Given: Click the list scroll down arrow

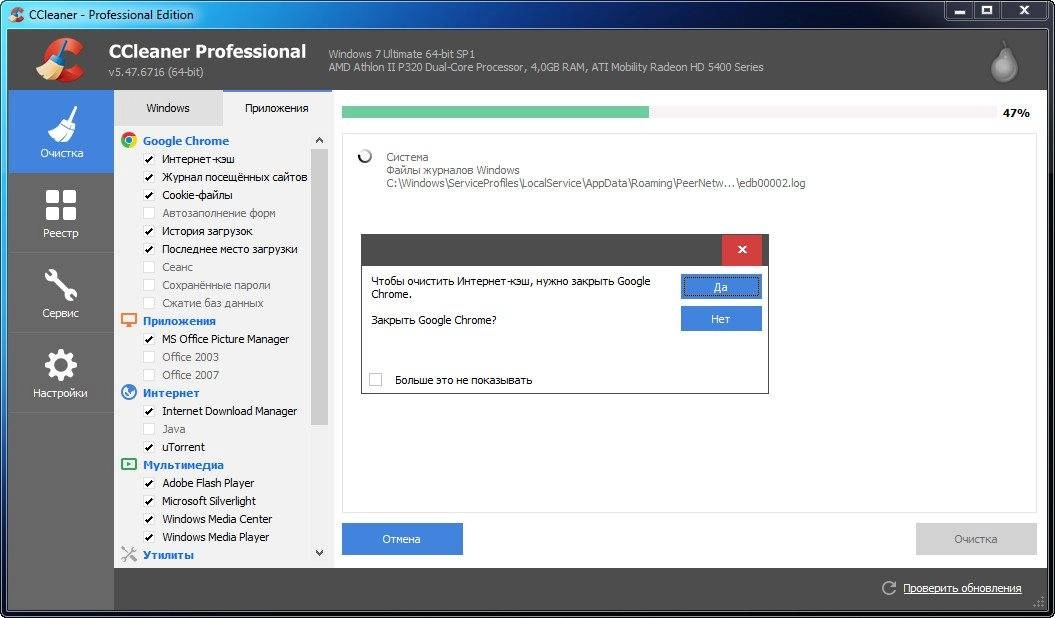Looking at the screenshot, I should [x=320, y=553].
